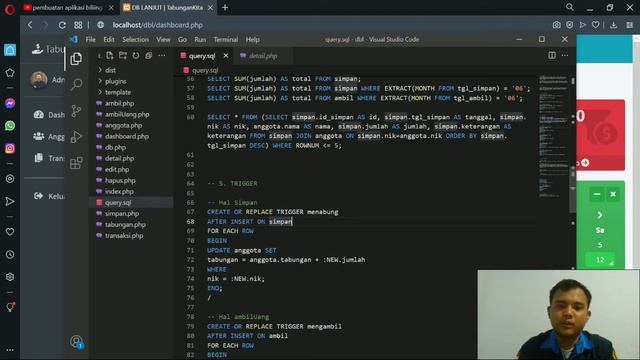Switch to the detail.php editor tab
The height and width of the screenshot is (360, 640).
[x=263, y=56]
